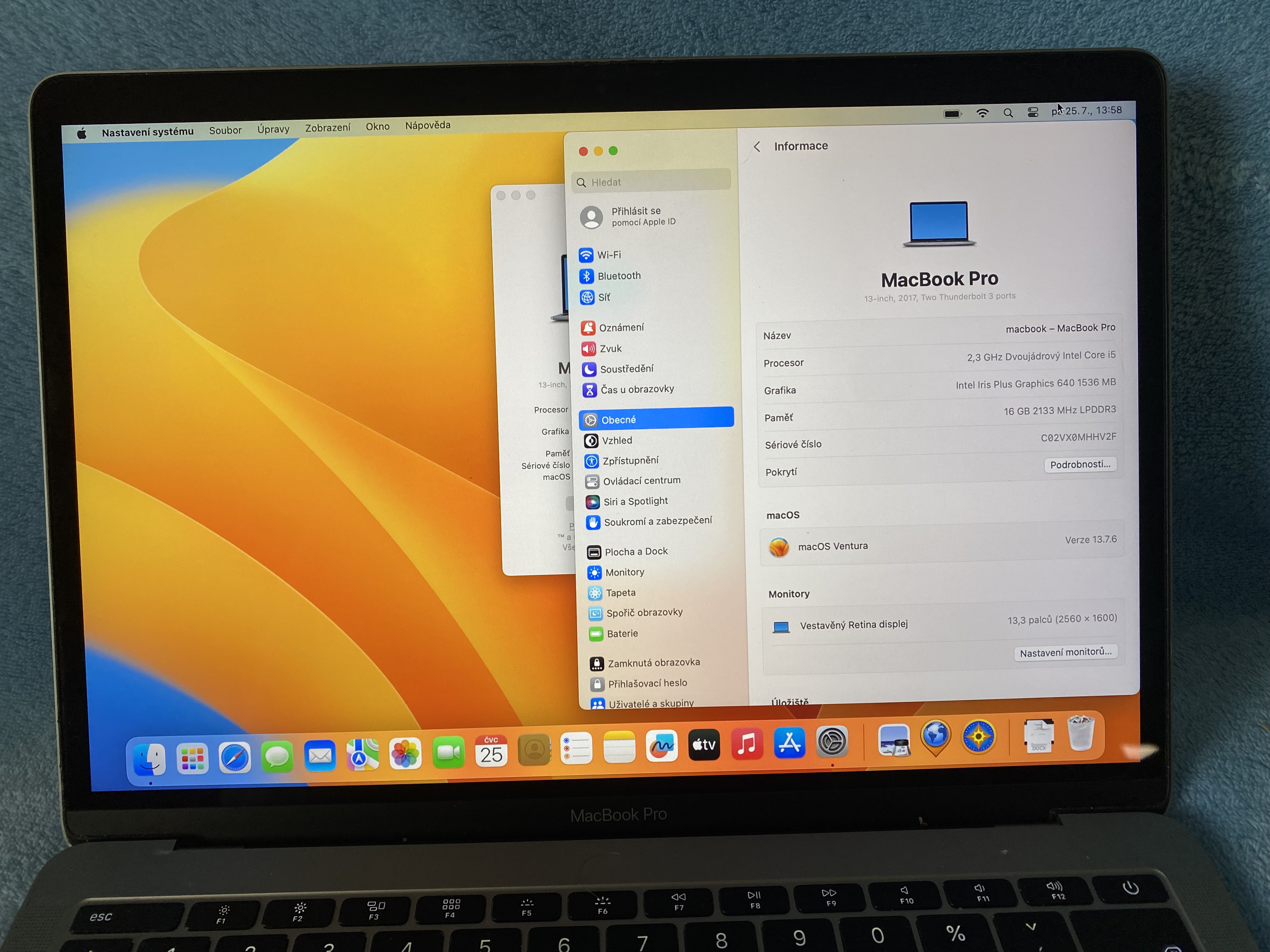Launch Safari from the Dock

(x=235, y=758)
